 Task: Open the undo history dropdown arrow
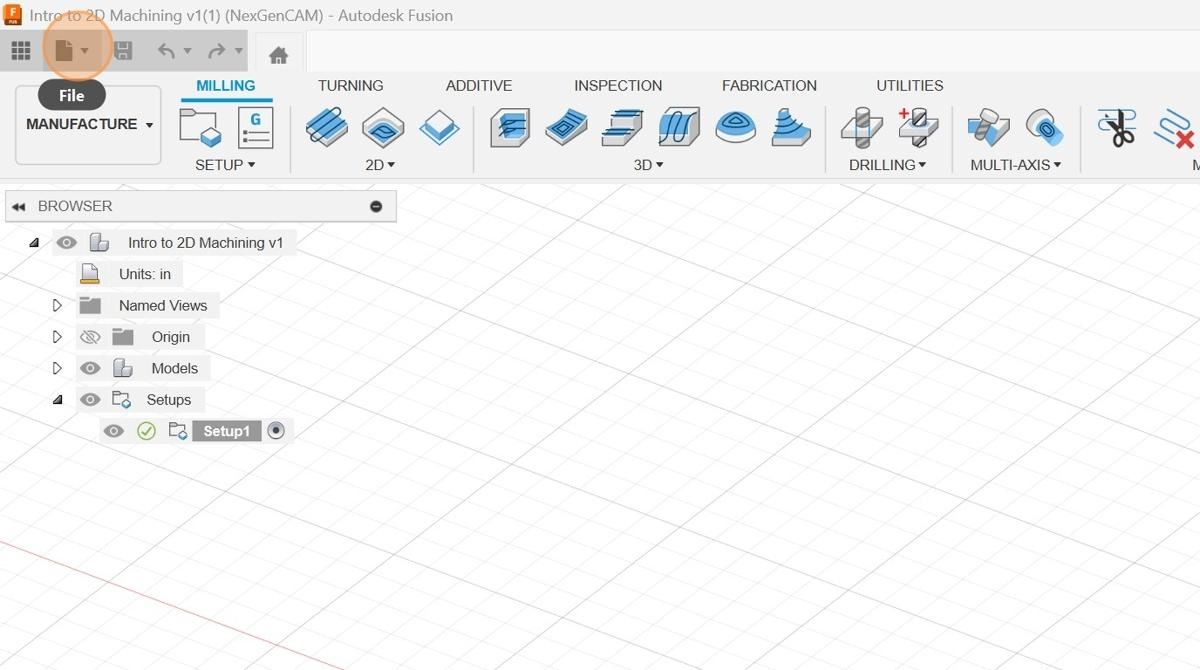[x=187, y=51]
